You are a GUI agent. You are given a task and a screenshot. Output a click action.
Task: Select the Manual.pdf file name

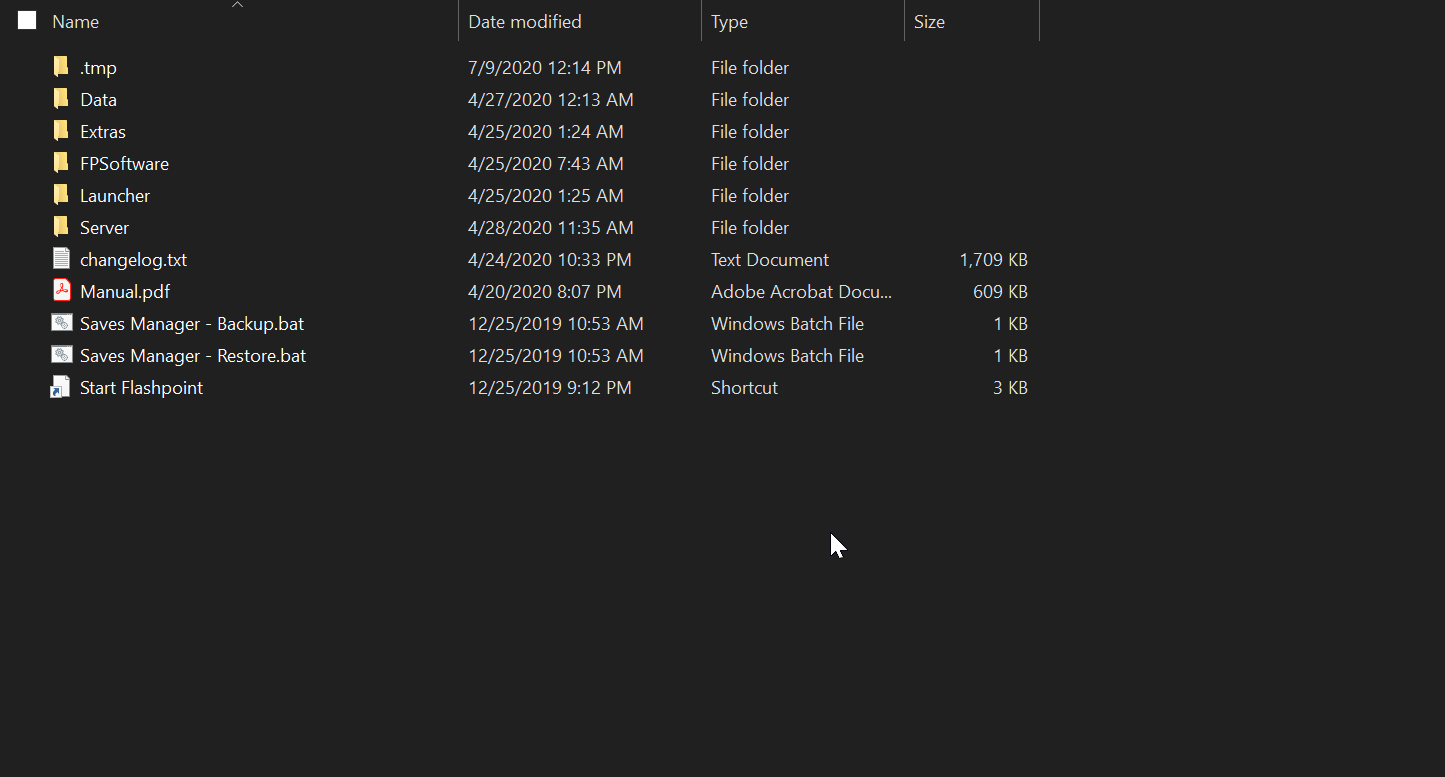pyautogui.click(x=124, y=291)
